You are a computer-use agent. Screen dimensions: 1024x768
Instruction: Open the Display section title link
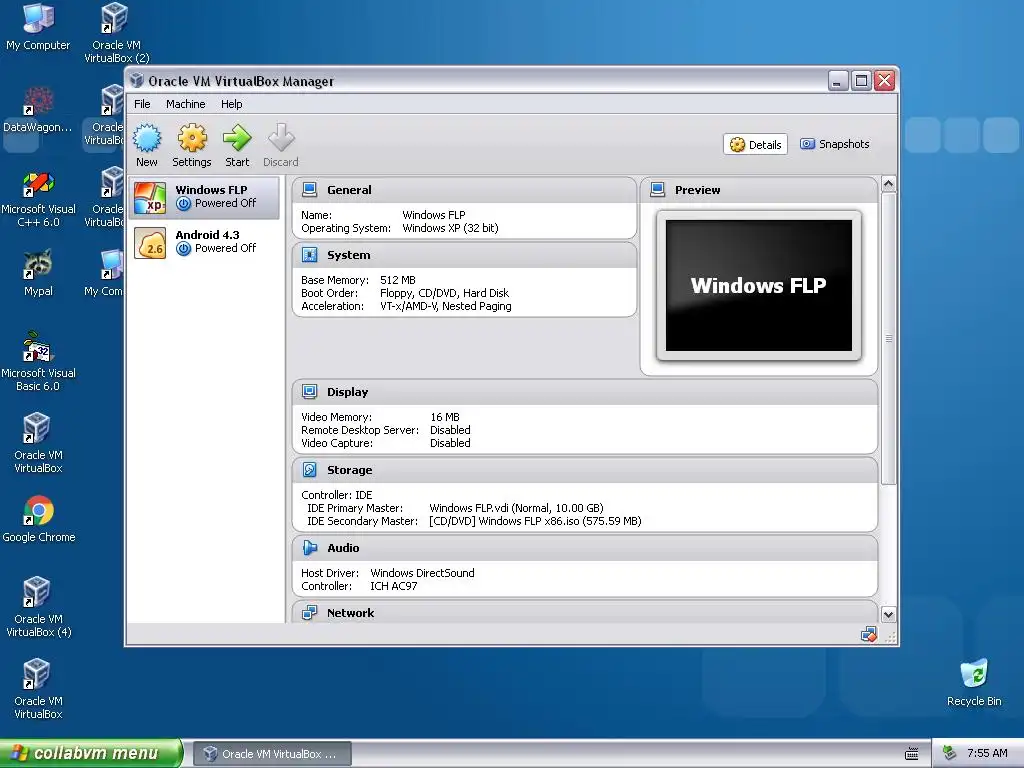pos(347,392)
